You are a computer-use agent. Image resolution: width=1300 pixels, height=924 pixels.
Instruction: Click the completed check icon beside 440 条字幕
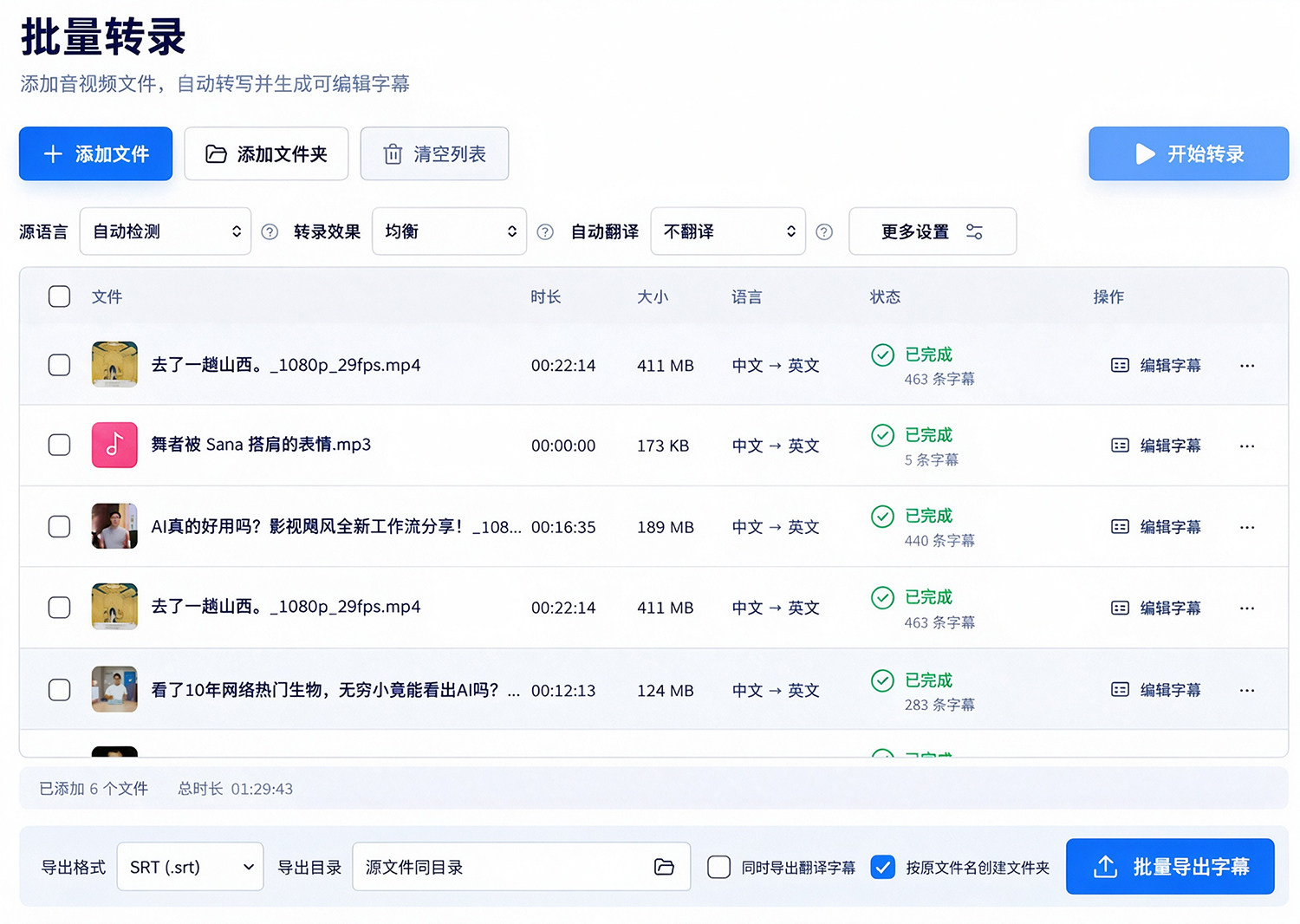[882, 517]
